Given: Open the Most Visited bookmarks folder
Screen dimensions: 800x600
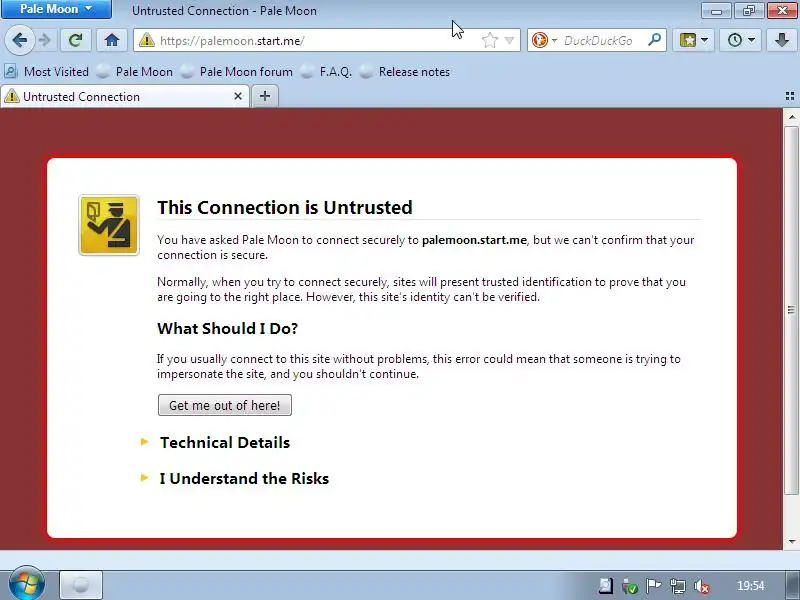Looking at the screenshot, I should [47, 71].
